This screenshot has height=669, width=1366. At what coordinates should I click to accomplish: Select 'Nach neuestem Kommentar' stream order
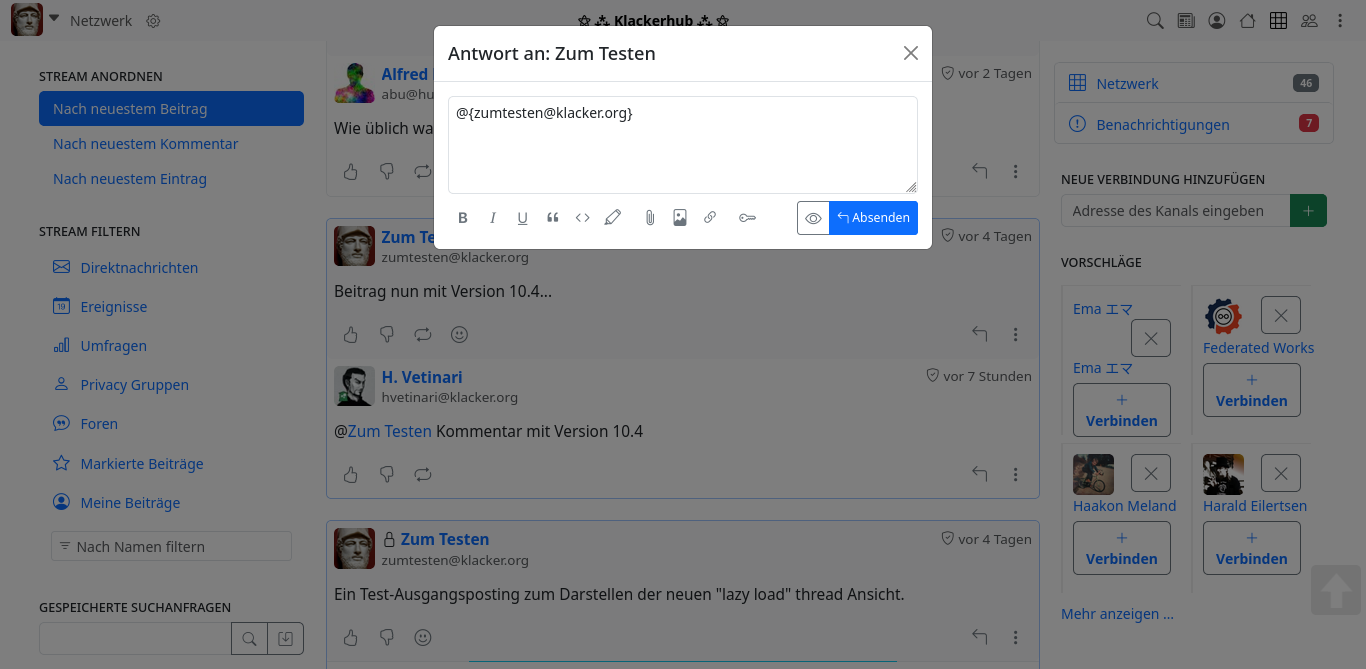pyautogui.click(x=146, y=144)
